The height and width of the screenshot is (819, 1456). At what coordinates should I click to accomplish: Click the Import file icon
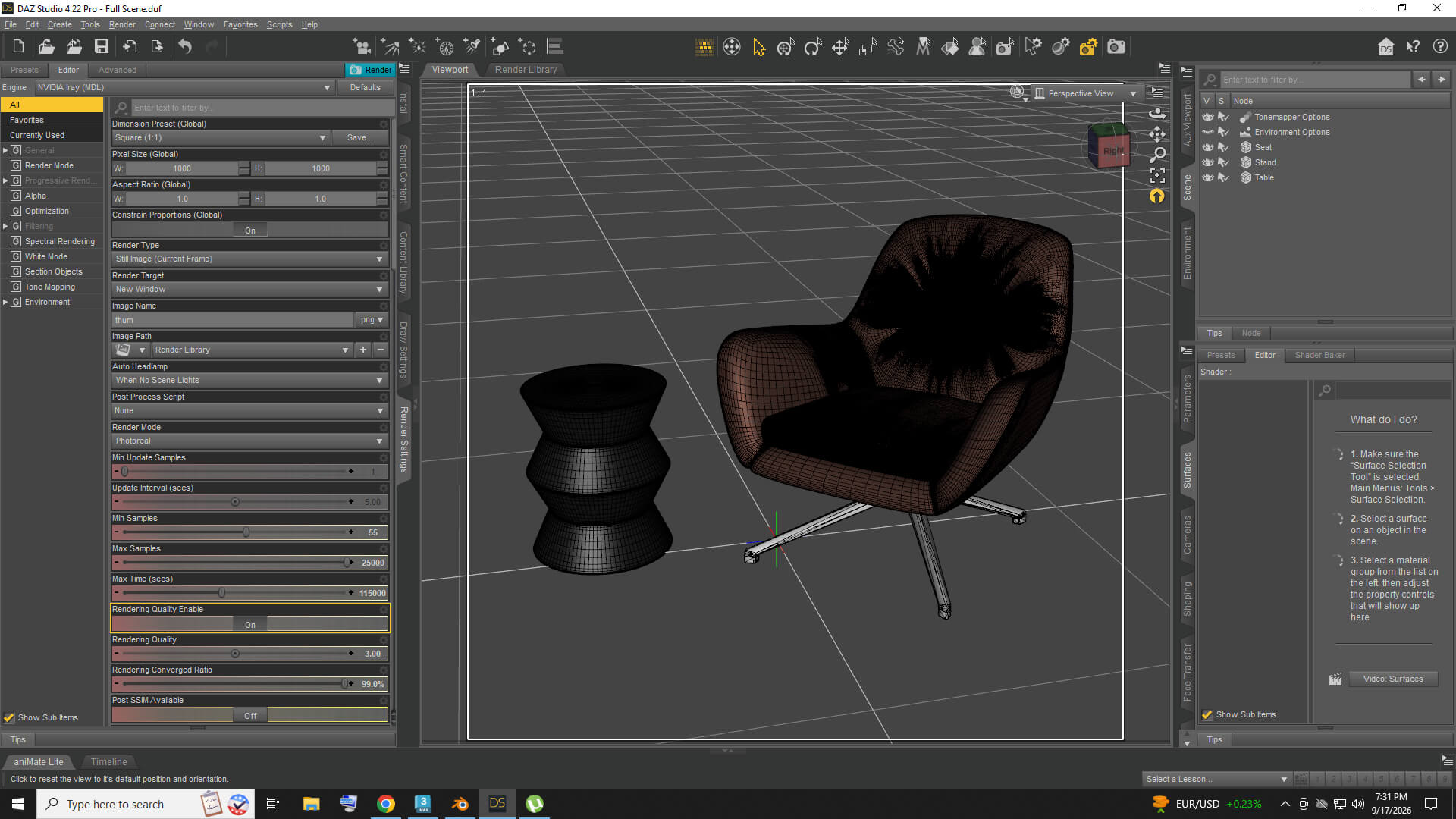click(130, 47)
